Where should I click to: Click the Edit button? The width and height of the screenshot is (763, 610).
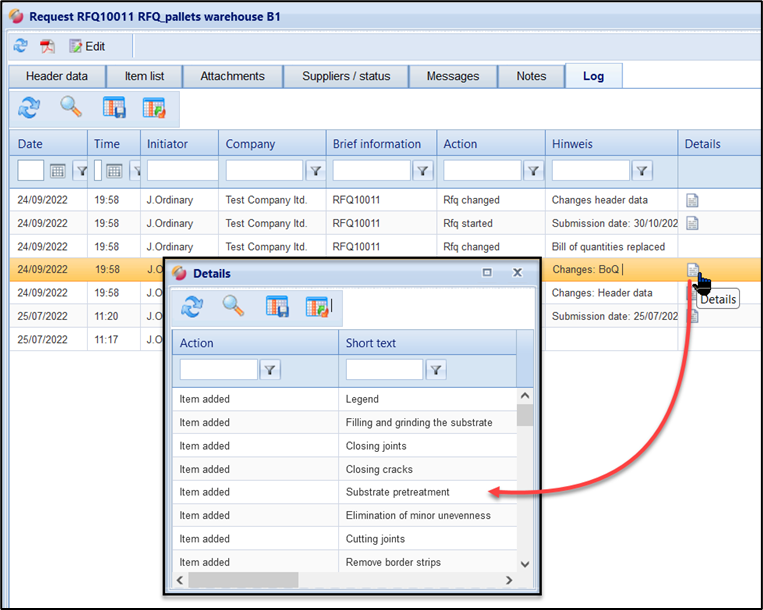point(86,46)
